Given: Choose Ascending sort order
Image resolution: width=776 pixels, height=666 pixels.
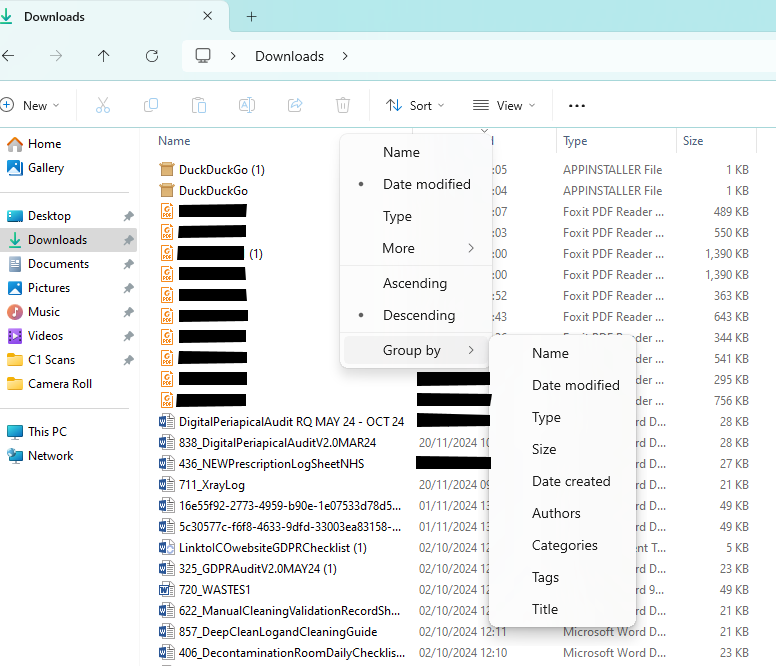Looking at the screenshot, I should tap(416, 283).
